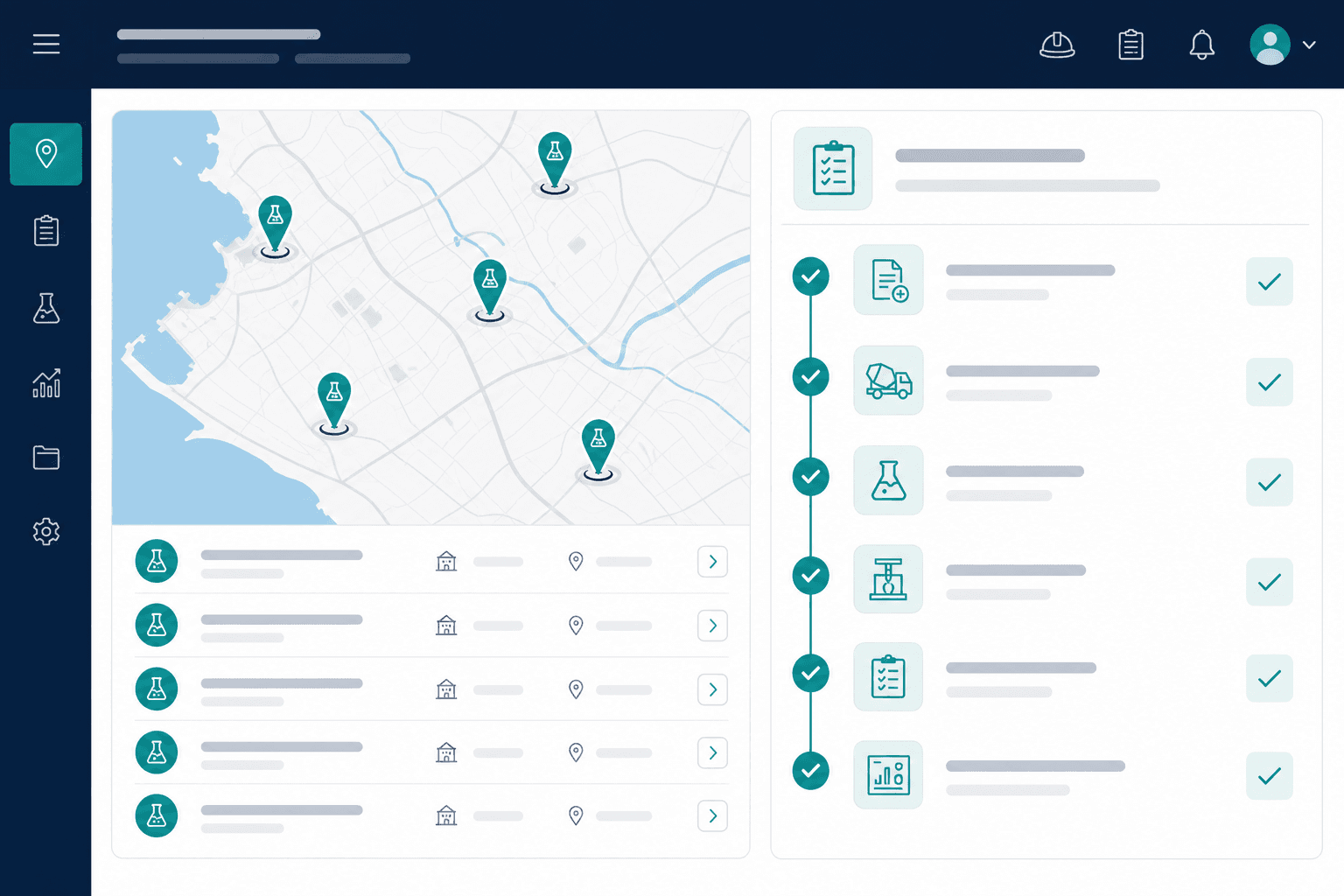This screenshot has width=1344, height=896.
Task: Toggle checkbox for clipboard checklist step
Action: (x=1269, y=678)
